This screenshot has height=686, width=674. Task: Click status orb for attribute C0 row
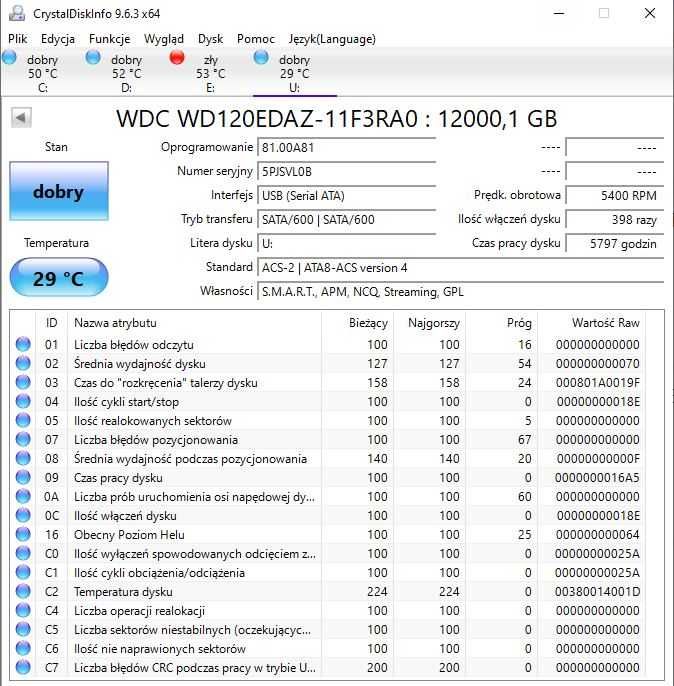23,553
